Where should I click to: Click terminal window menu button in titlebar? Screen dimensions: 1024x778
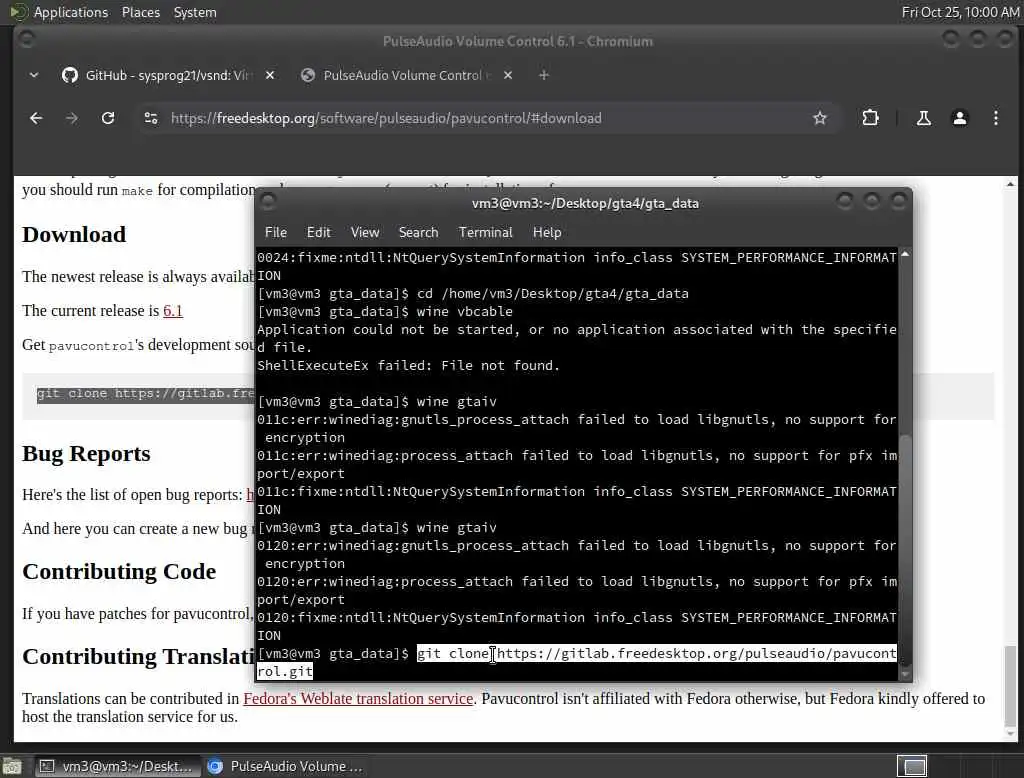coord(268,202)
